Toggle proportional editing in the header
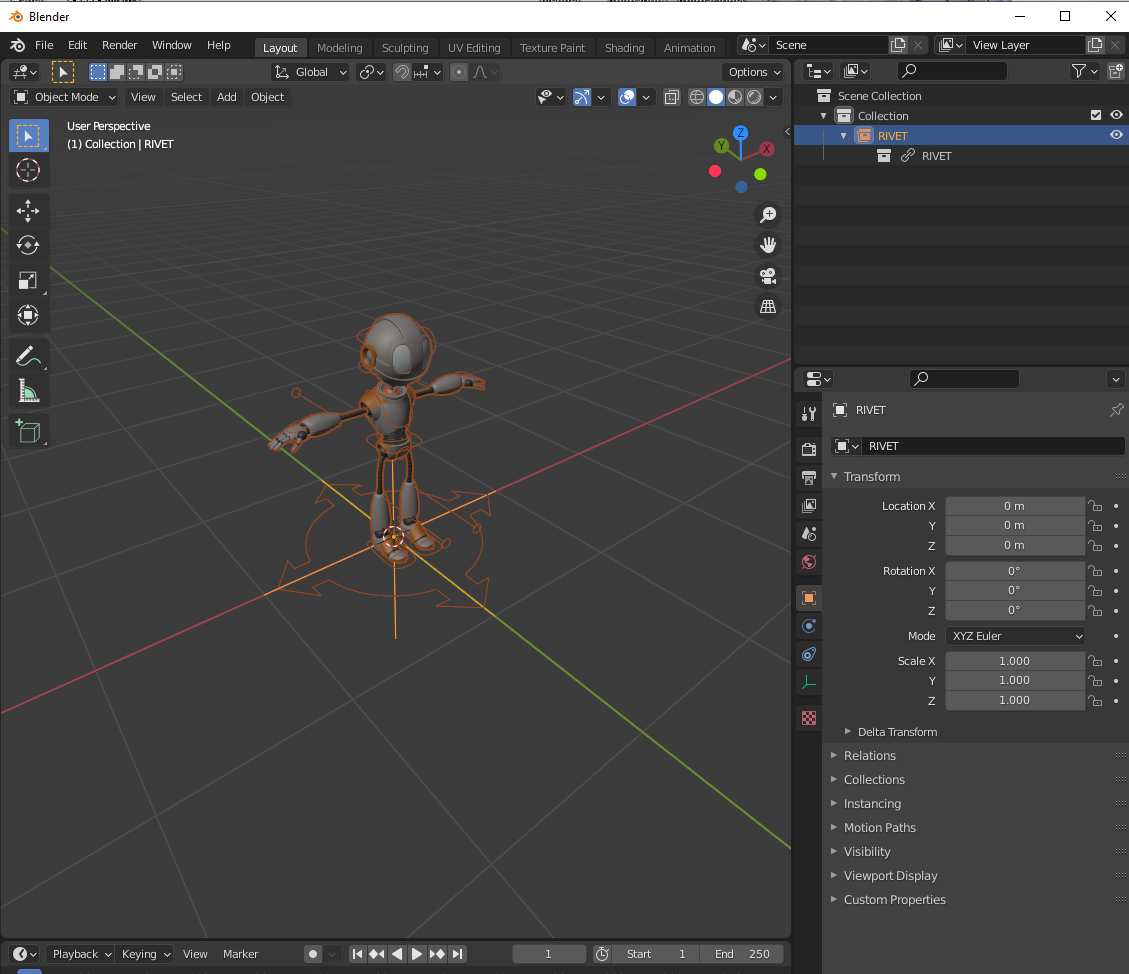This screenshot has height=974, width=1129. pyautogui.click(x=459, y=72)
